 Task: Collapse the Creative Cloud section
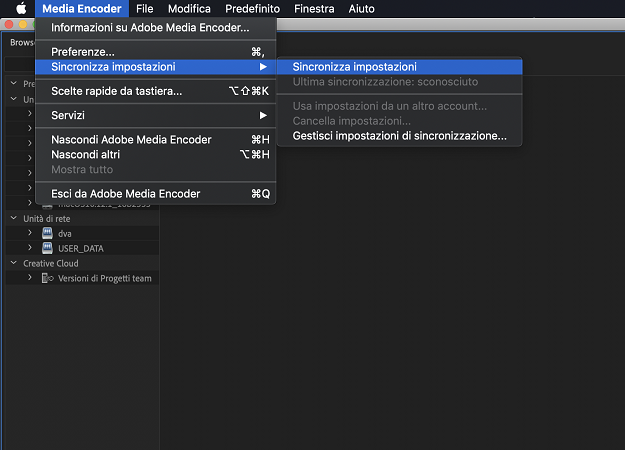pyautogui.click(x=14, y=263)
